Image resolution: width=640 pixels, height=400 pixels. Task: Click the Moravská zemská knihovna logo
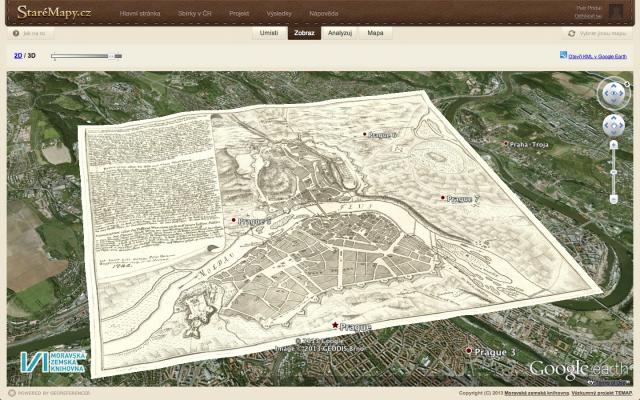click(x=53, y=363)
